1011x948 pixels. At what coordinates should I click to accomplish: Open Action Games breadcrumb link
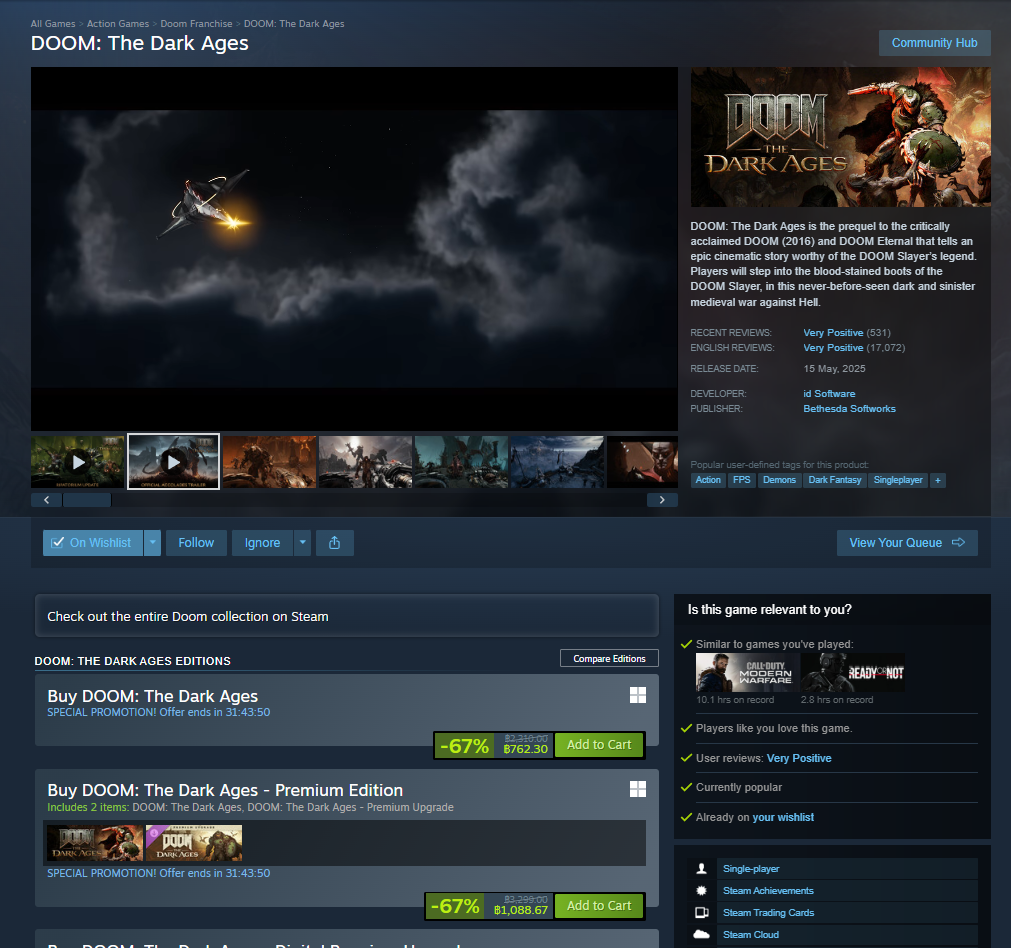tap(118, 24)
